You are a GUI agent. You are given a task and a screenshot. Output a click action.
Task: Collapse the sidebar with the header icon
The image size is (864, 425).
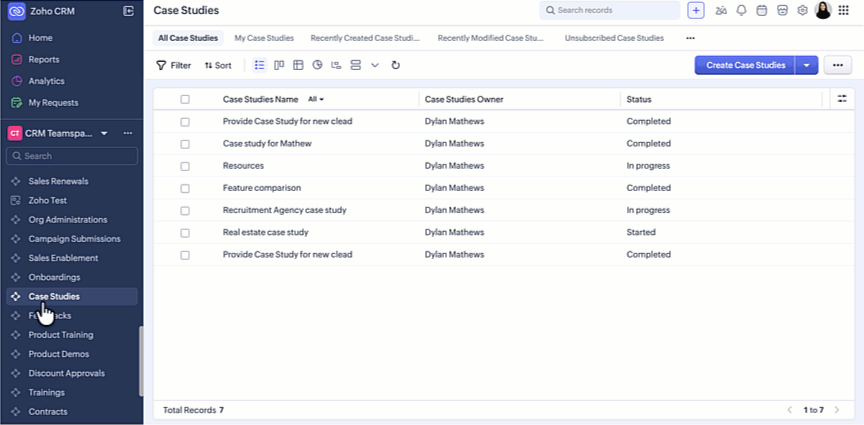coord(128,10)
